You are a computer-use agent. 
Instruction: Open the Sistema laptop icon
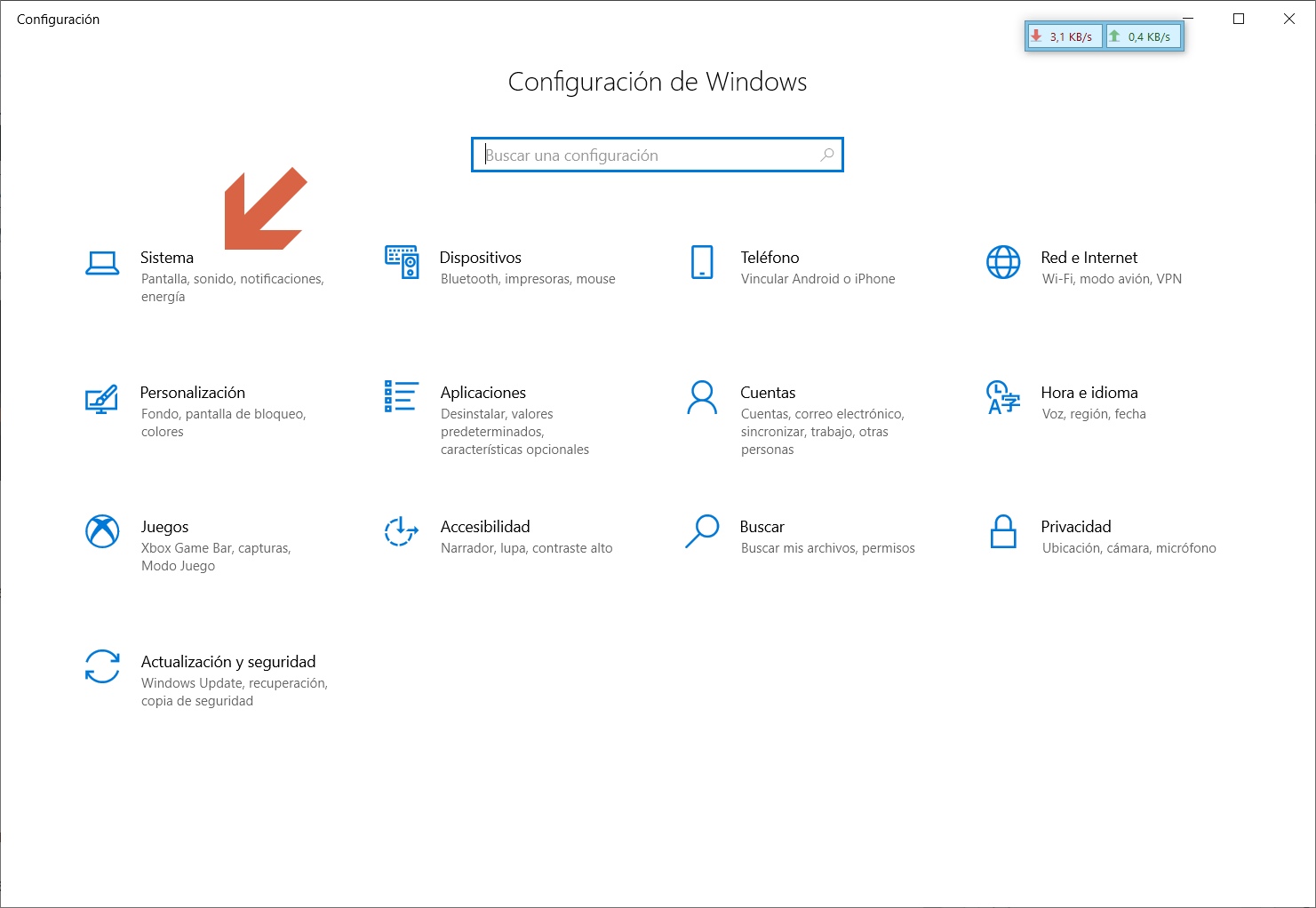click(102, 263)
